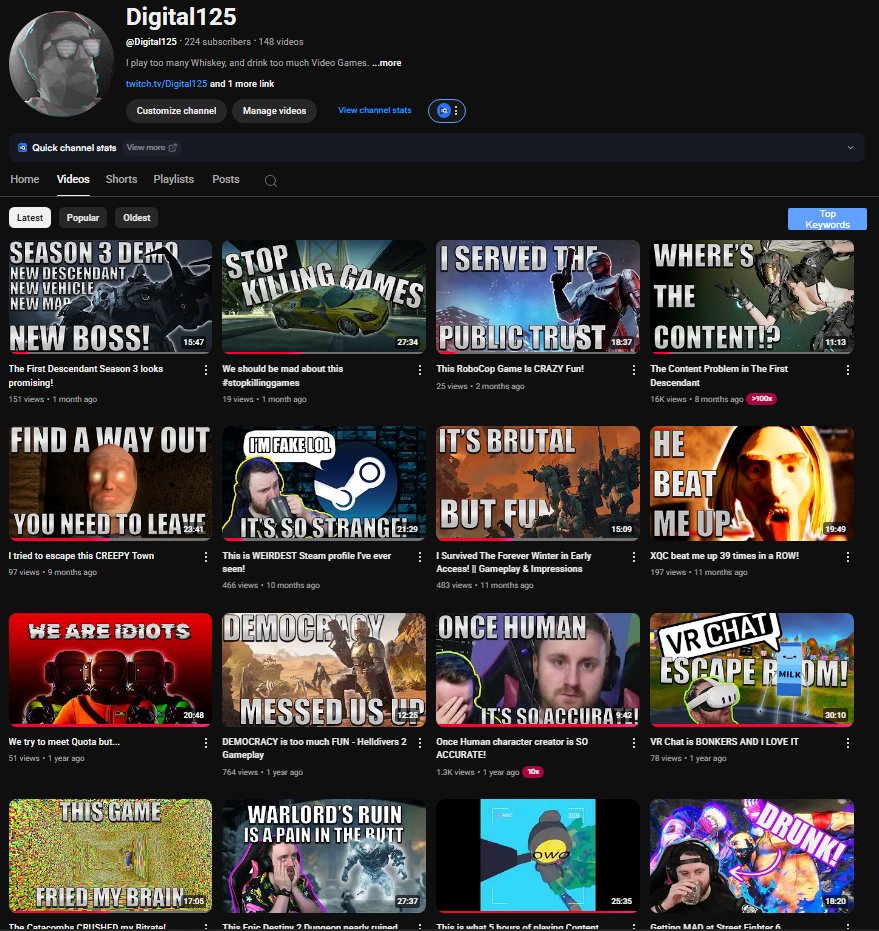Open the I'M FAKE LOL Steam thumbnail

click(324, 483)
